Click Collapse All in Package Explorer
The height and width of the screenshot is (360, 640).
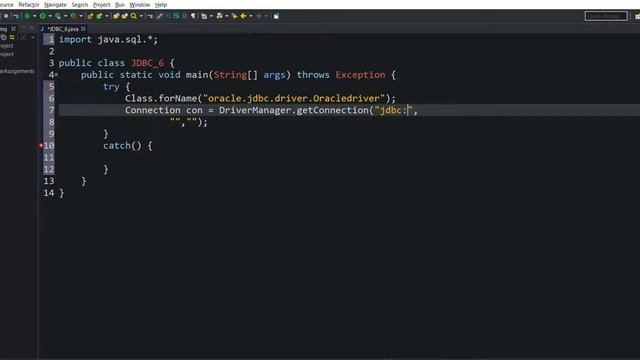tap(4, 38)
